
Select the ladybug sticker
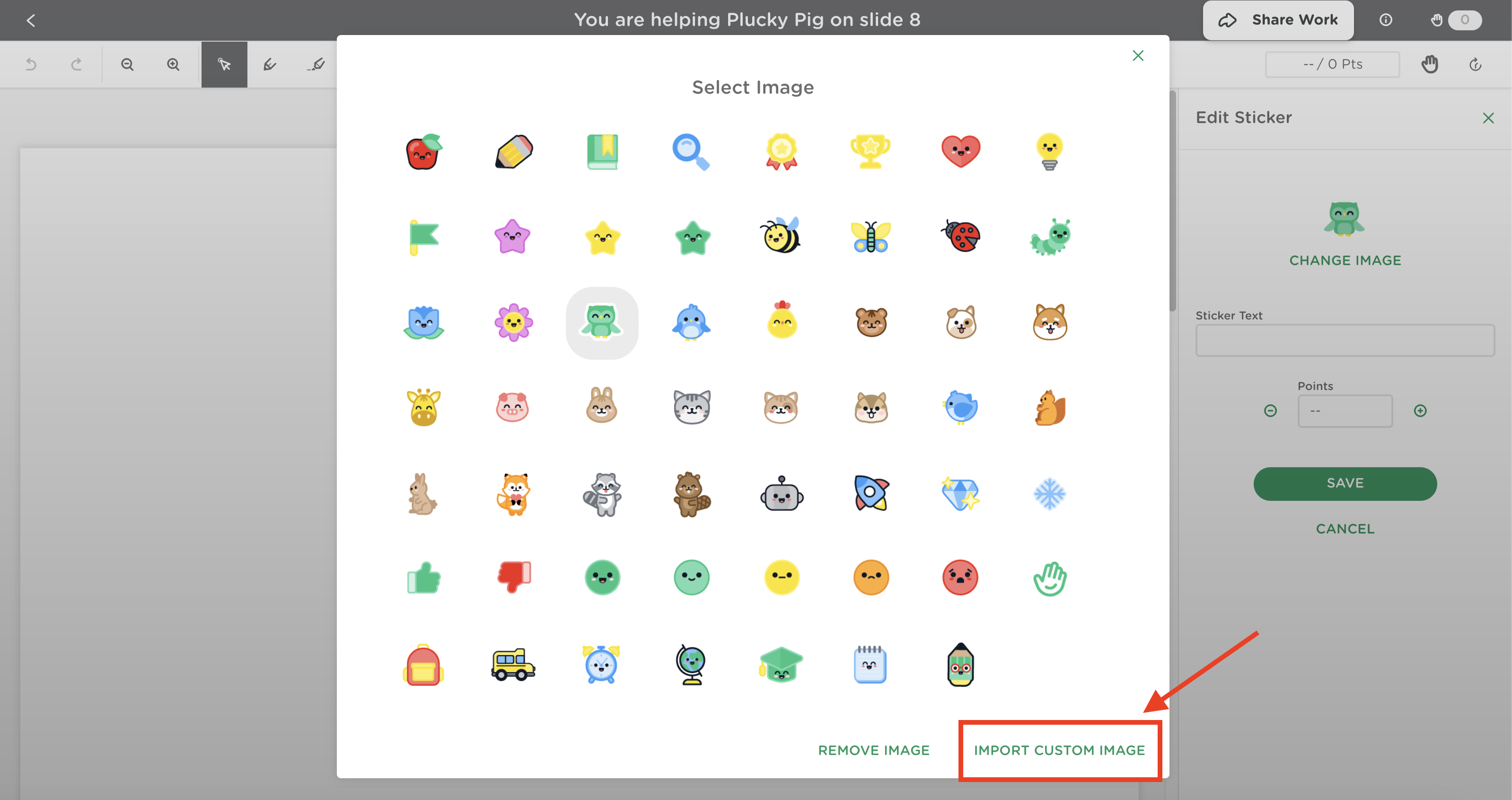coord(960,236)
